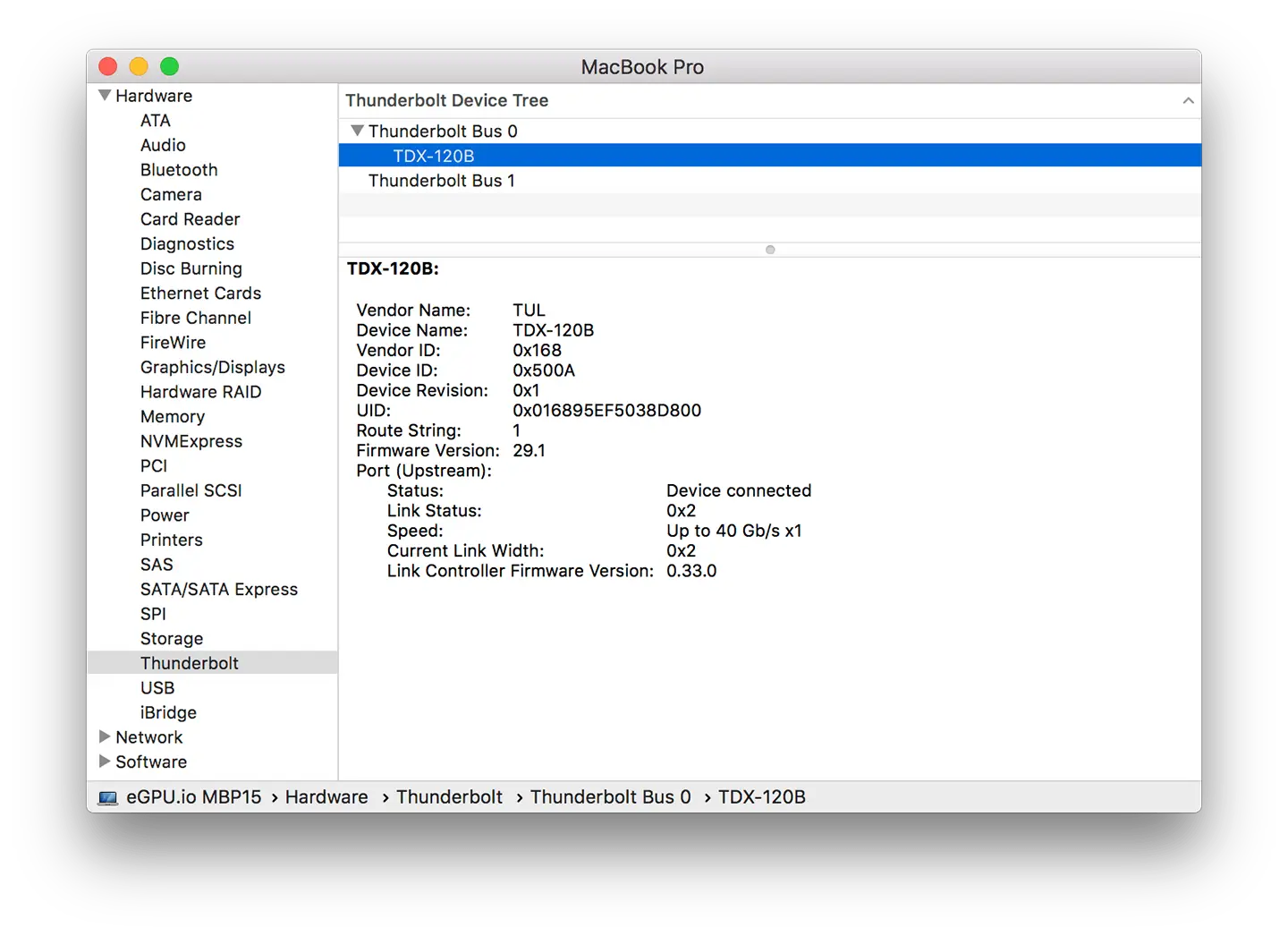Click the pane splitter handle dot
Image resolution: width=1288 pixels, height=936 pixels.
pos(770,250)
